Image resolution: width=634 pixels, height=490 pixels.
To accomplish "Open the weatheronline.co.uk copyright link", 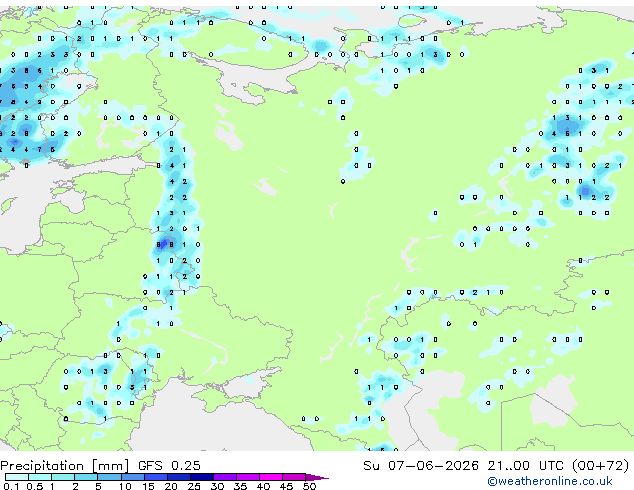I will (550, 481).
